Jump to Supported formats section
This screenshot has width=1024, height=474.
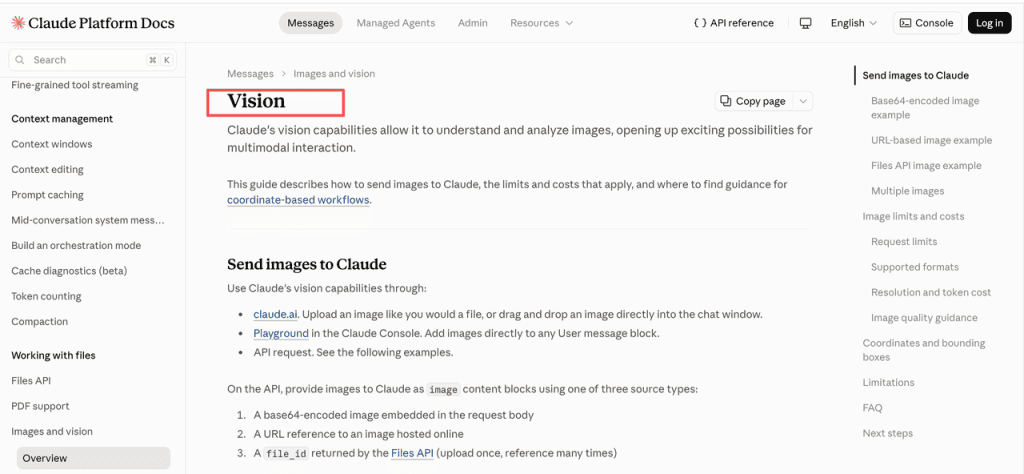click(914, 267)
